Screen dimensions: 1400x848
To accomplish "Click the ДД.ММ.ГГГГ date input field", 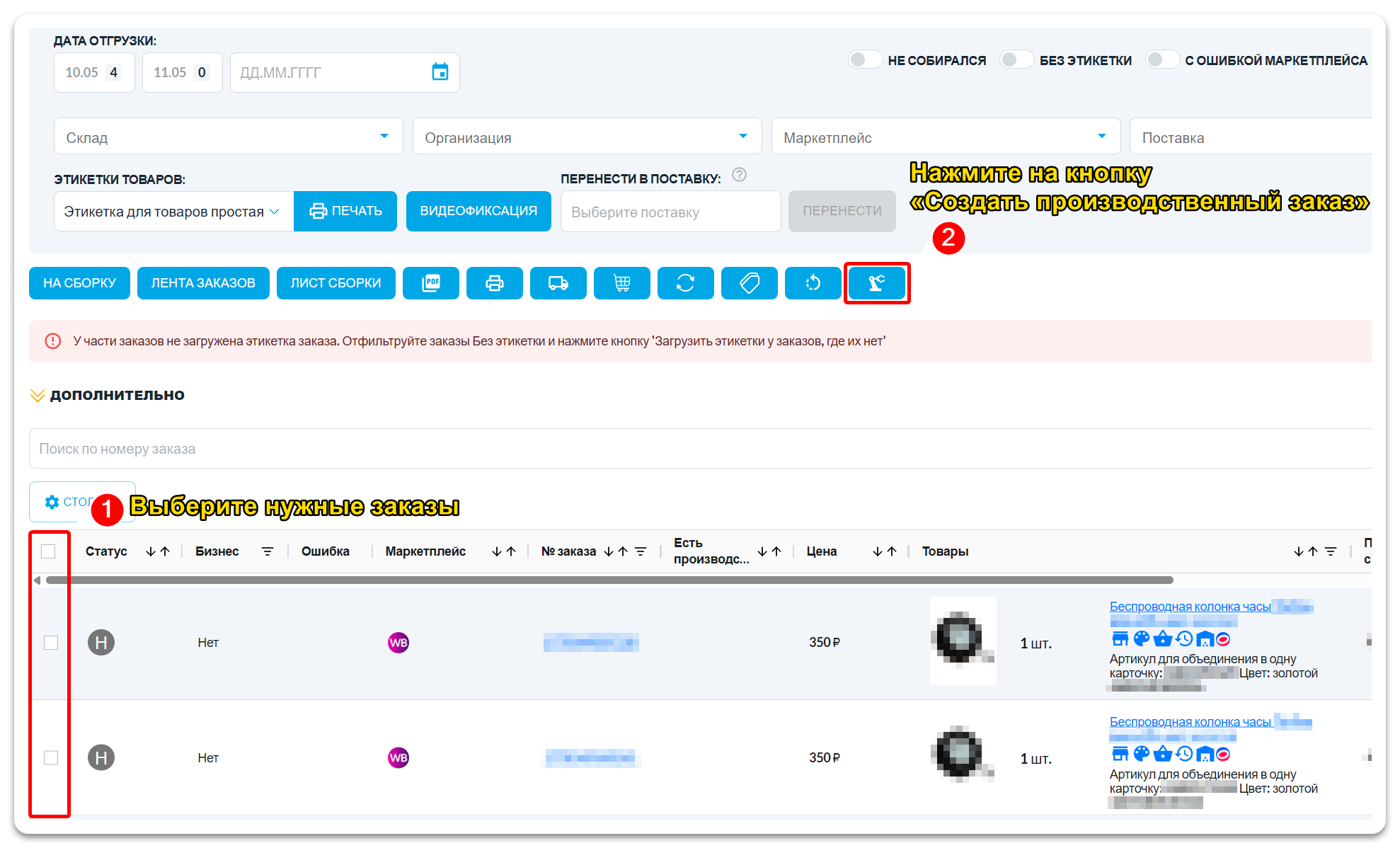I will [x=345, y=72].
